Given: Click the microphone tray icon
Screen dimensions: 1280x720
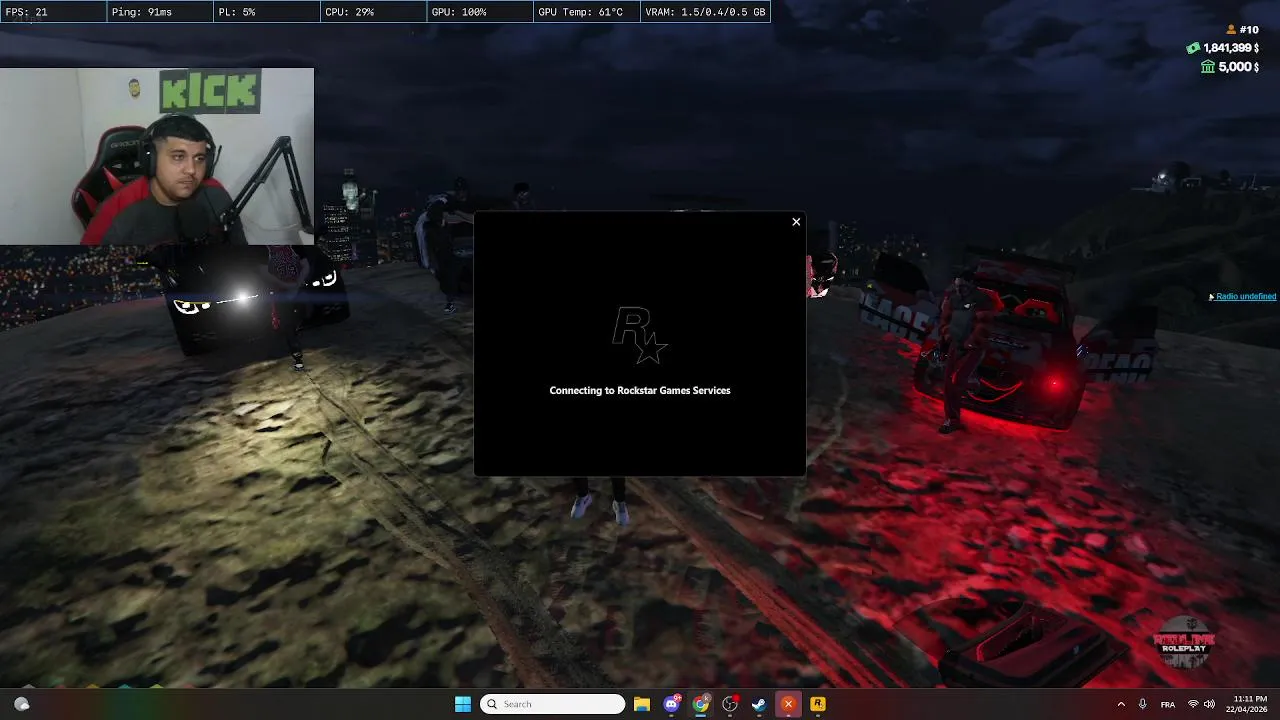Looking at the screenshot, I should [1143, 704].
